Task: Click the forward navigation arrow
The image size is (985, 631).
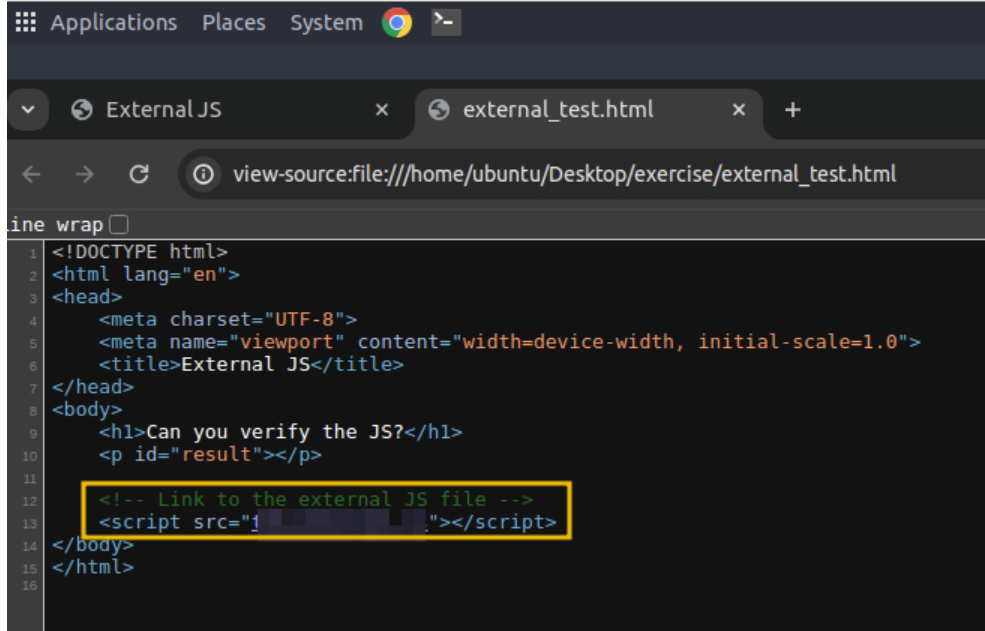Action: [x=85, y=174]
